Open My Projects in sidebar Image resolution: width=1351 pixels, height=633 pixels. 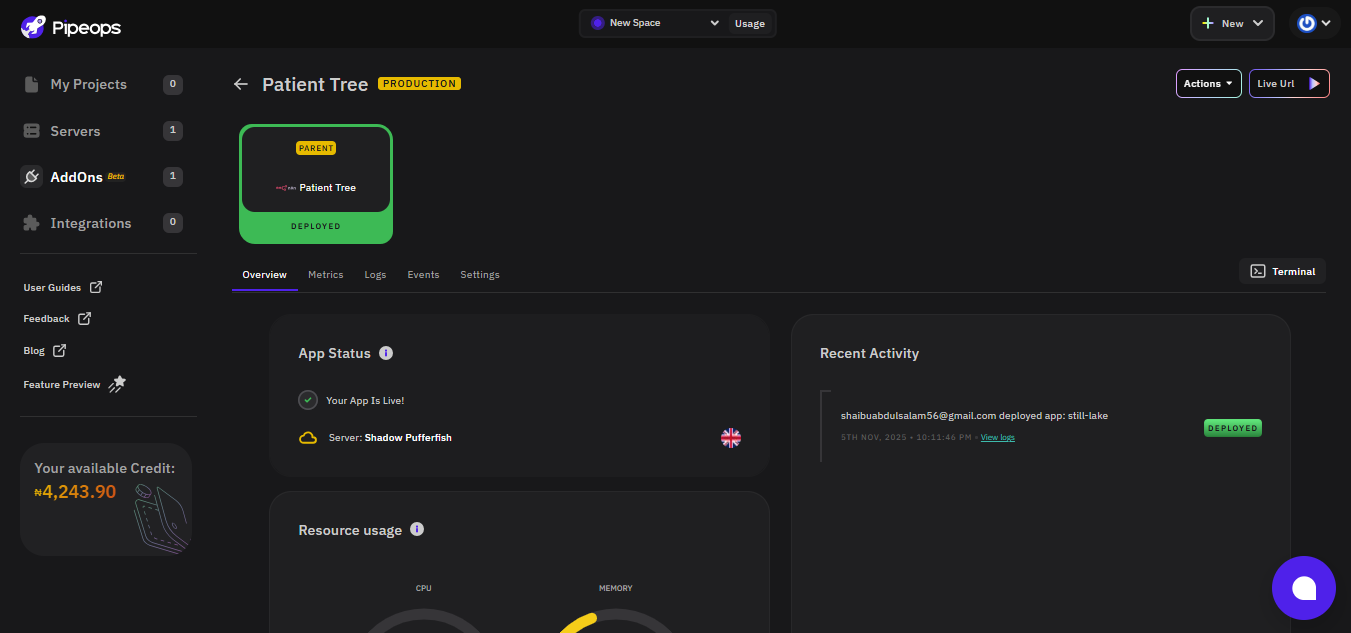(x=103, y=85)
